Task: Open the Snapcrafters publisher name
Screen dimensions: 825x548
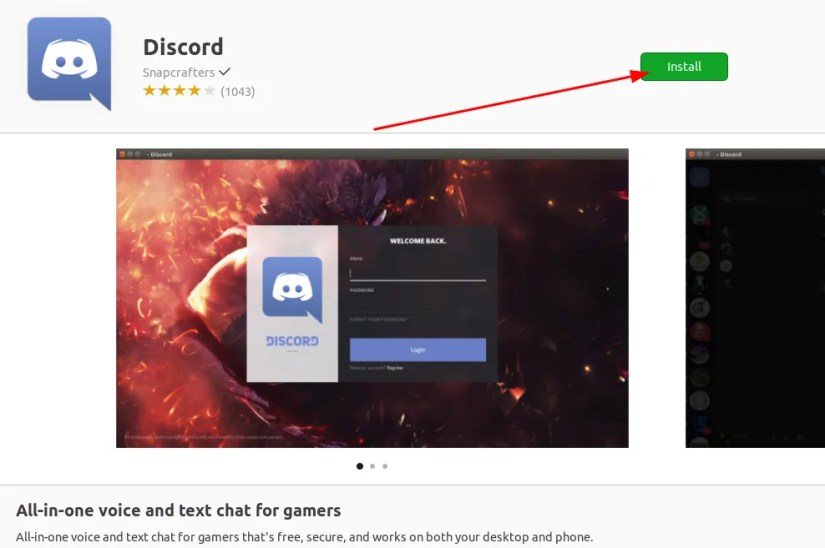Action: coord(179,72)
